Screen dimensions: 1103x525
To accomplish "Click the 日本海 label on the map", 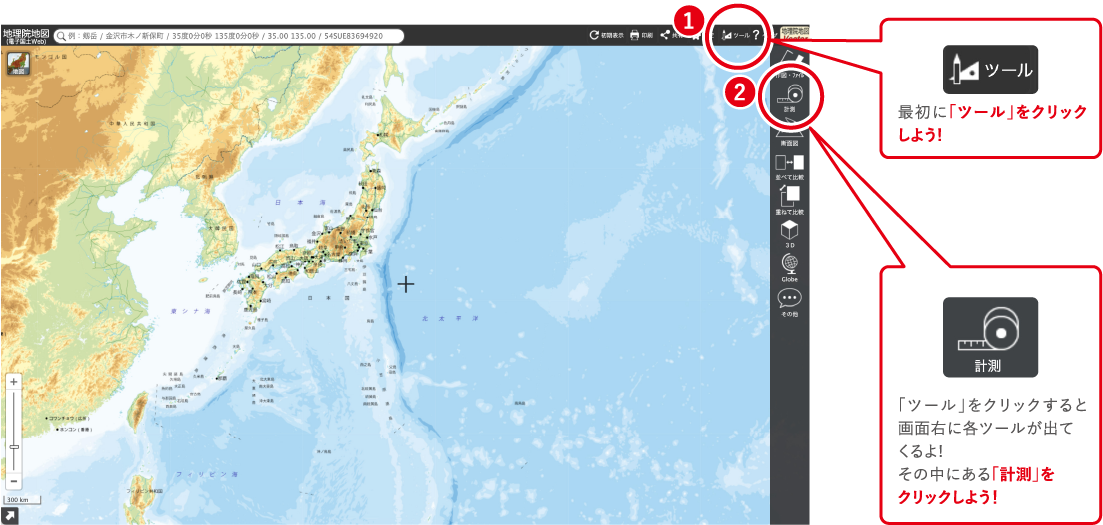I will [301, 203].
